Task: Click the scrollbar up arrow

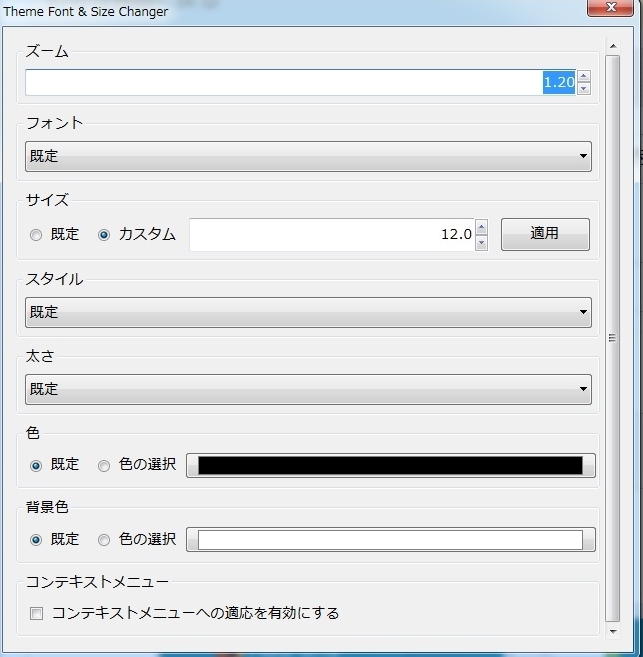Action: click(x=613, y=46)
